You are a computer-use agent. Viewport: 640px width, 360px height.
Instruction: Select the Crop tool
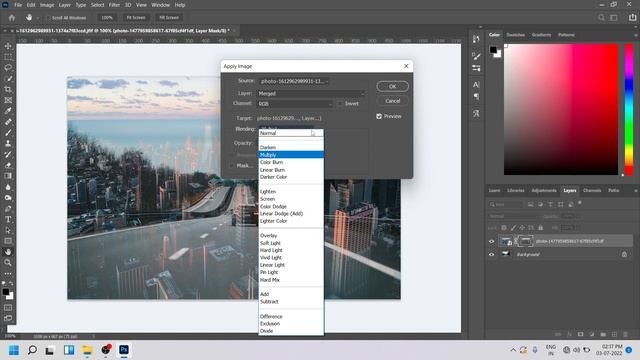coord(8,89)
